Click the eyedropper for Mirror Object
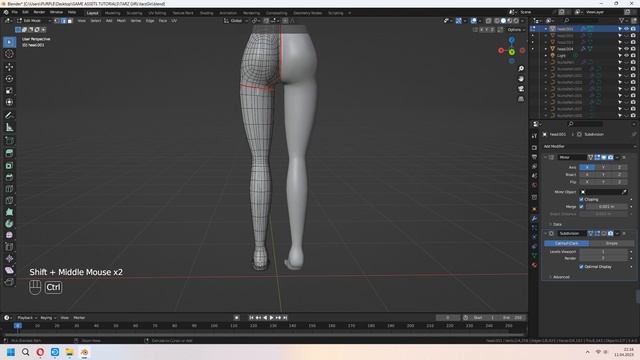The image size is (640, 360). pos(624,192)
